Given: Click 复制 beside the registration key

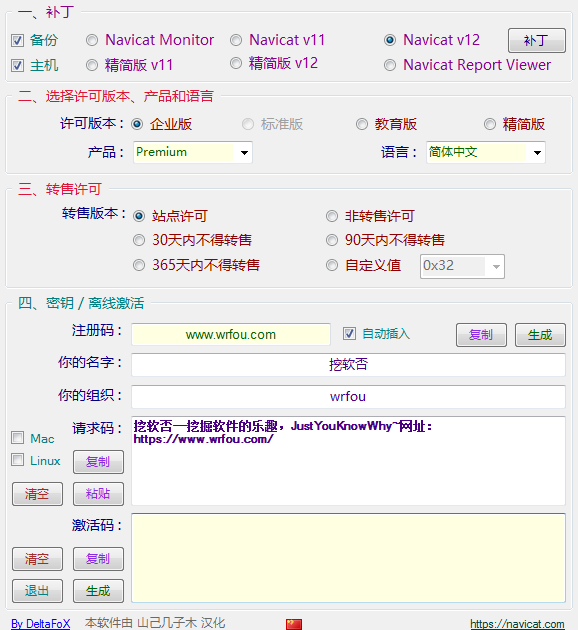Looking at the screenshot, I should 481,335.
